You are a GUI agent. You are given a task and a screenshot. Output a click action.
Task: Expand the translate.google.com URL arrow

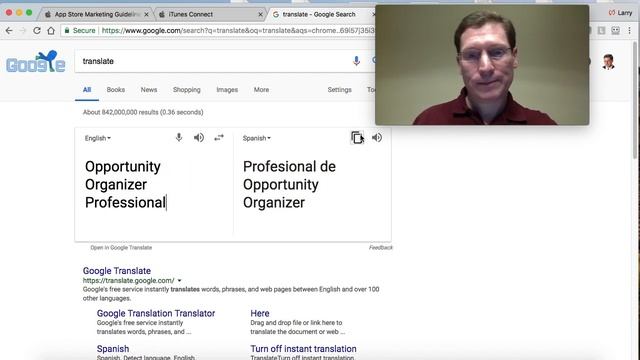pyautogui.click(x=179, y=281)
